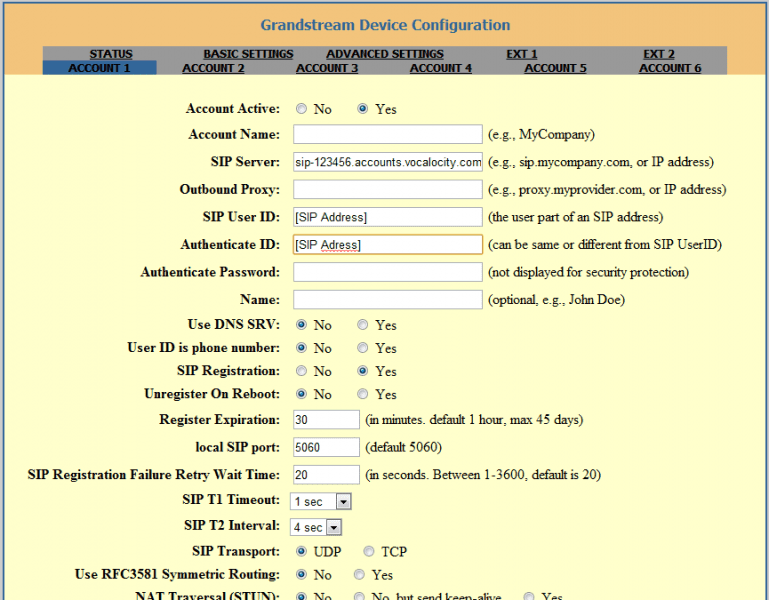Select Yes for Unregister On Reboot
Image resolution: width=769 pixels, height=600 pixels.
coord(362,393)
